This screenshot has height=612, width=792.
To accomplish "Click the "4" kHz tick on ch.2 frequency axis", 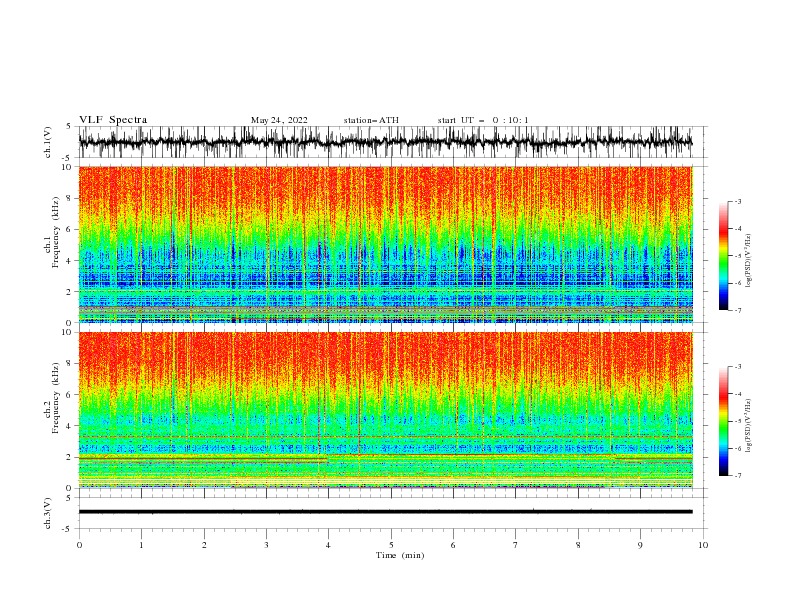I will pyautogui.click(x=70, y=426).
